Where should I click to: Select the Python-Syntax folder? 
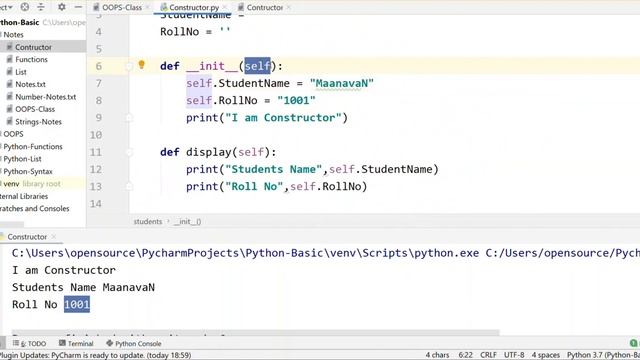(28, 171)
